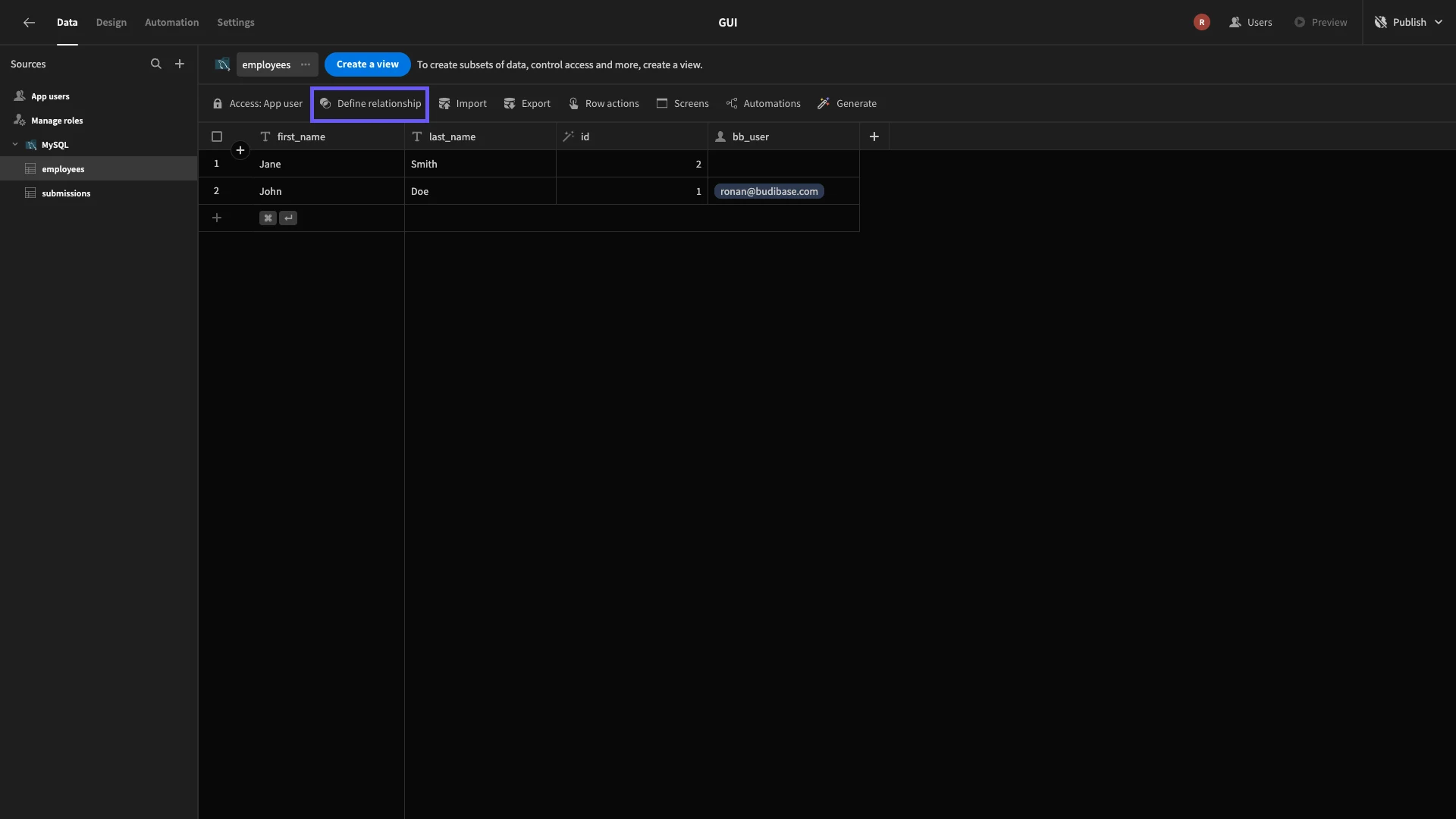Screen dimensions: 1456x819
Task: Open the employees table options ellipsis menu
Action: pos(306,65)
